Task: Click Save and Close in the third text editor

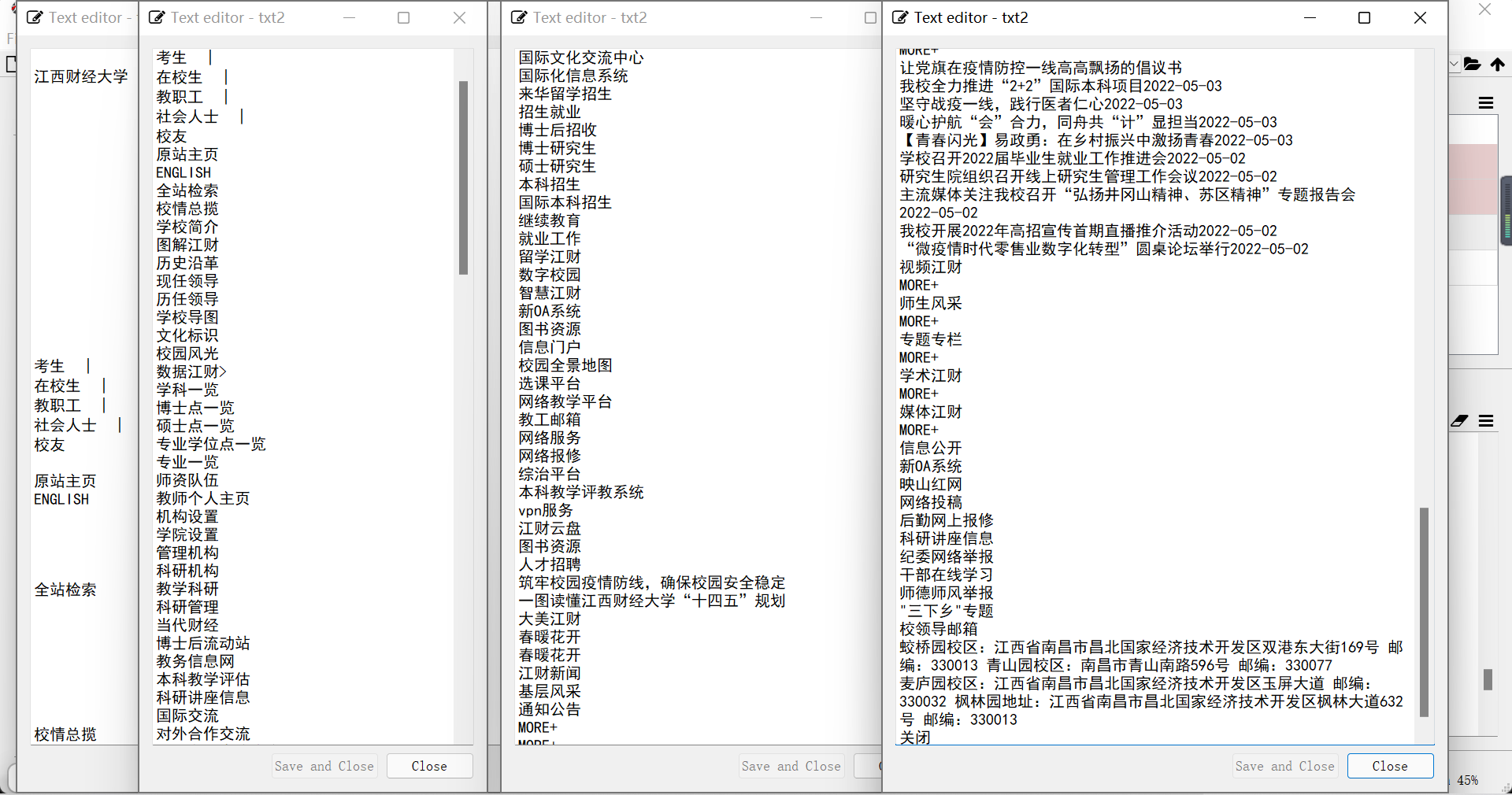Action: coord(791,766)
